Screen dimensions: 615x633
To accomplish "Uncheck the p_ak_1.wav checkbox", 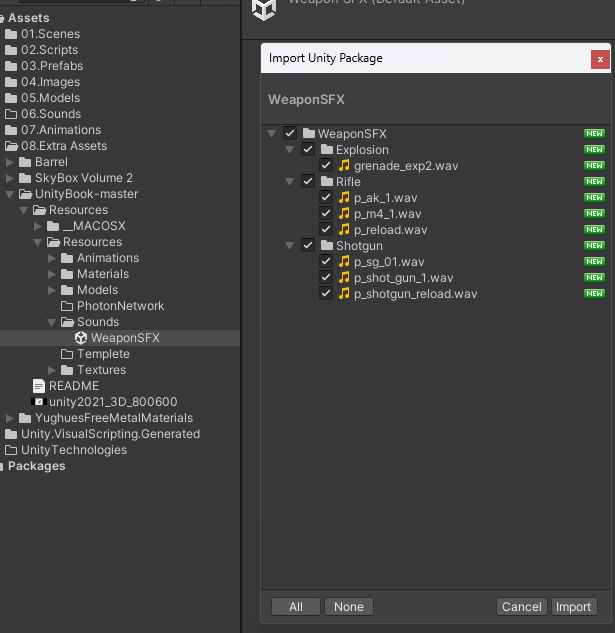I will point(326,197).
